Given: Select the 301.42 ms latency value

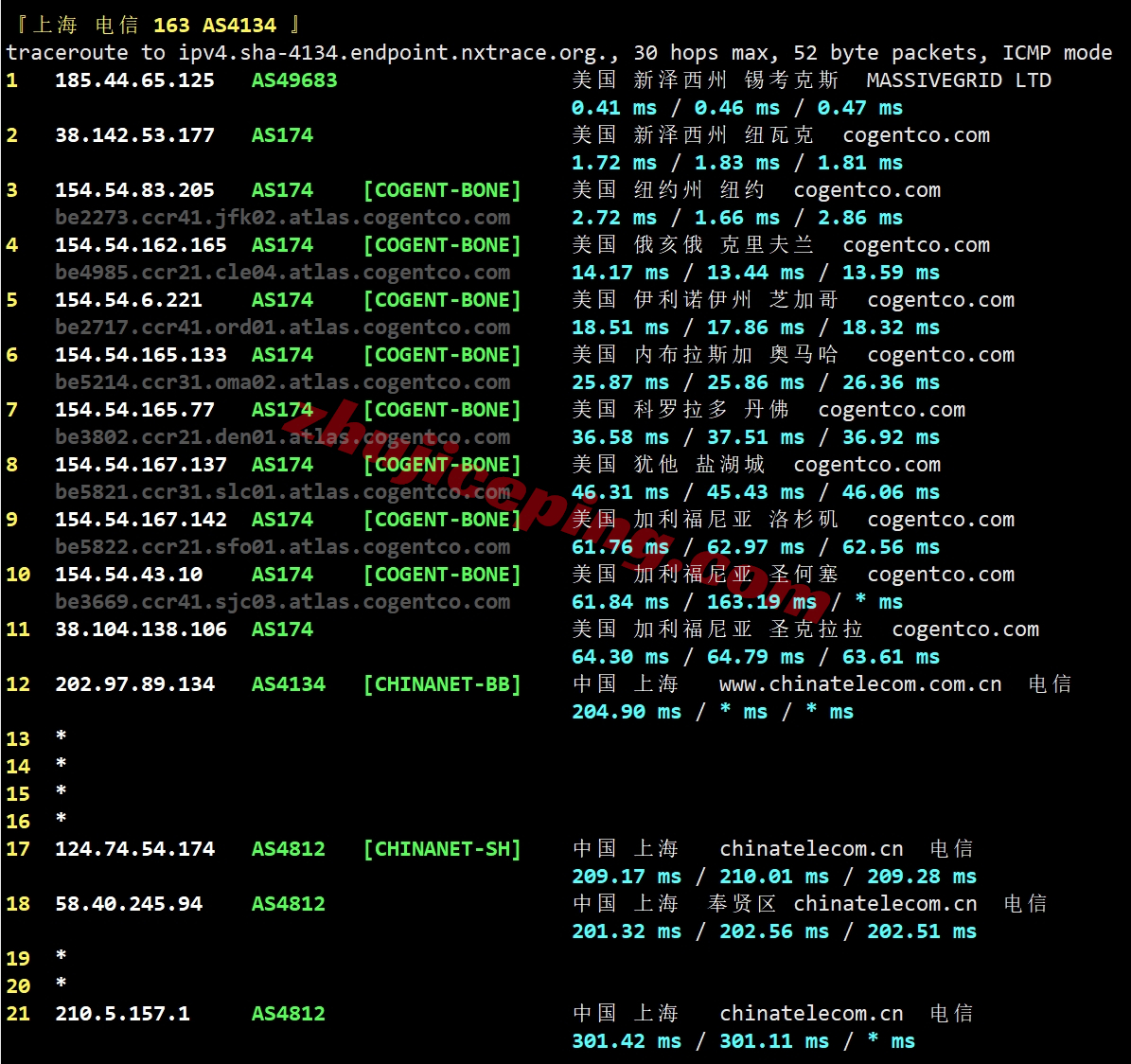Looking at the screenshot, I should click(627, 1040).
